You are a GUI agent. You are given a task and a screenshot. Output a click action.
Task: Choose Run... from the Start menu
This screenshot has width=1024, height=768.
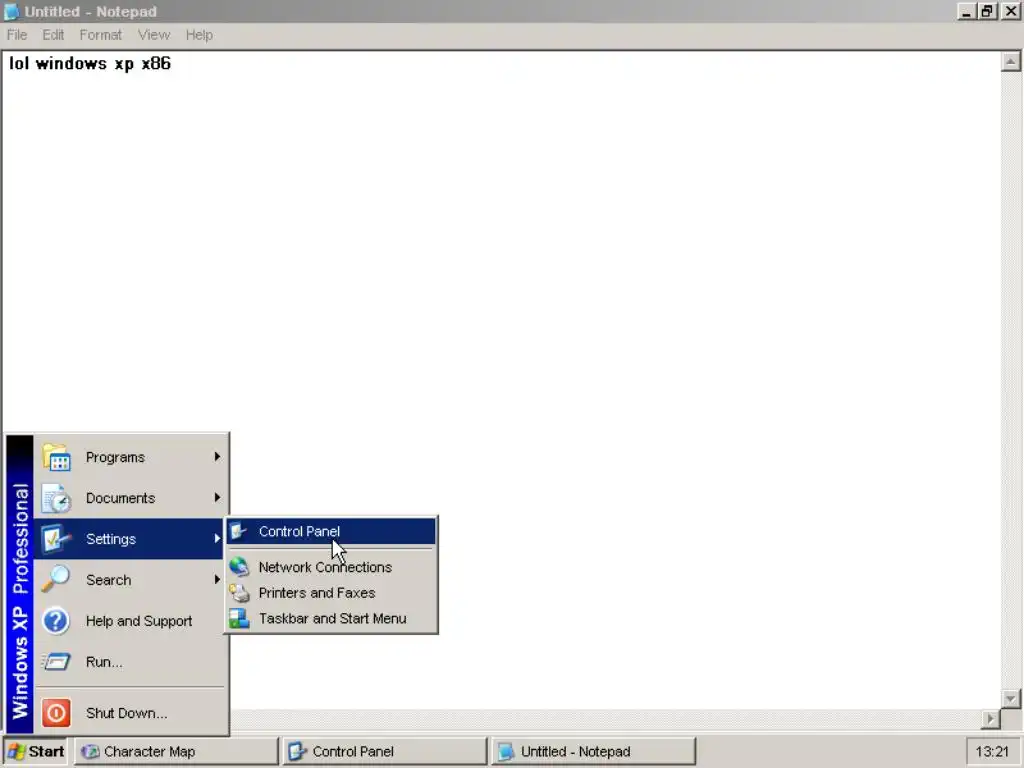click(x=129, y=662)
